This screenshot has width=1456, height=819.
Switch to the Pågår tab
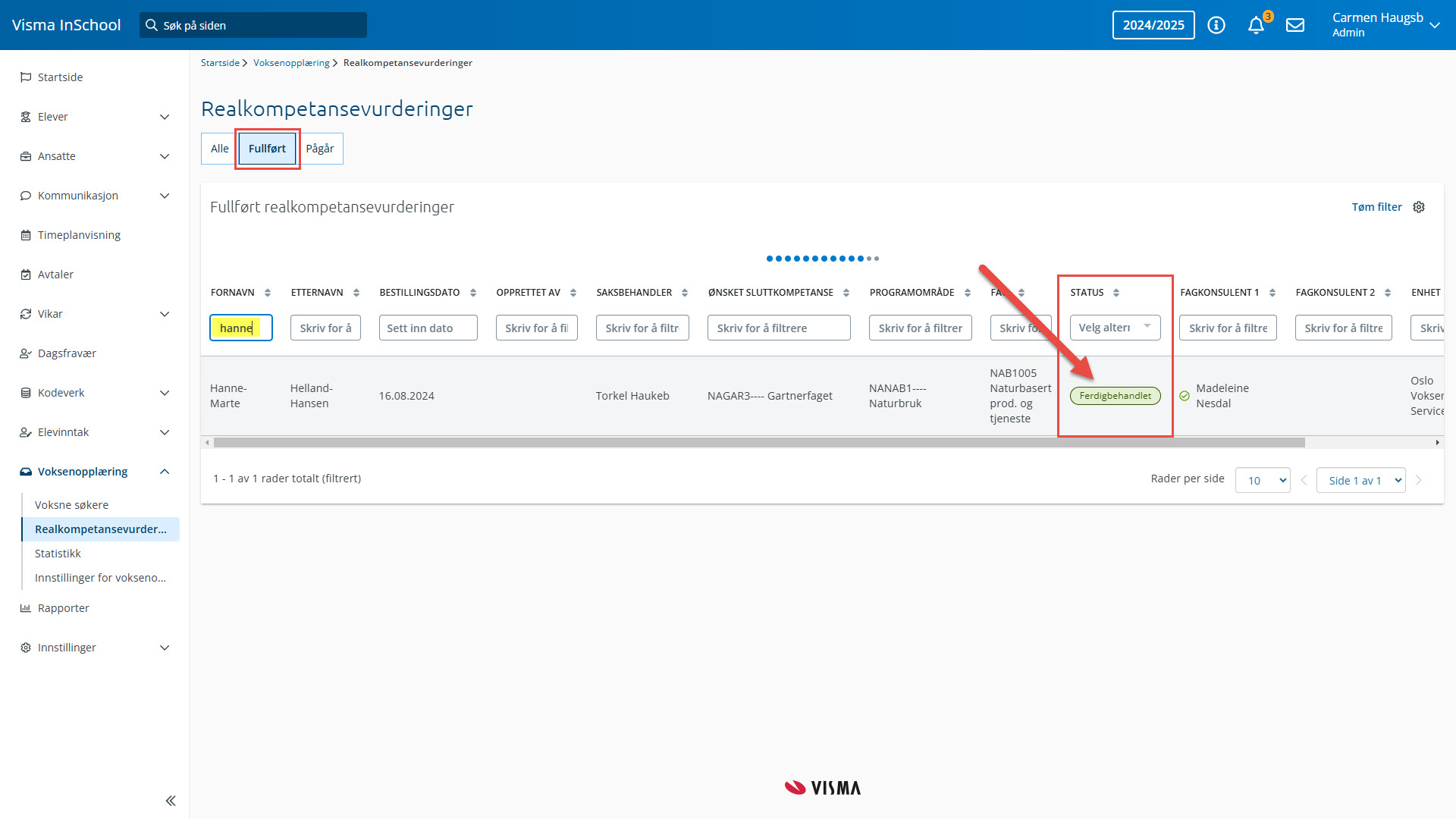320,149
